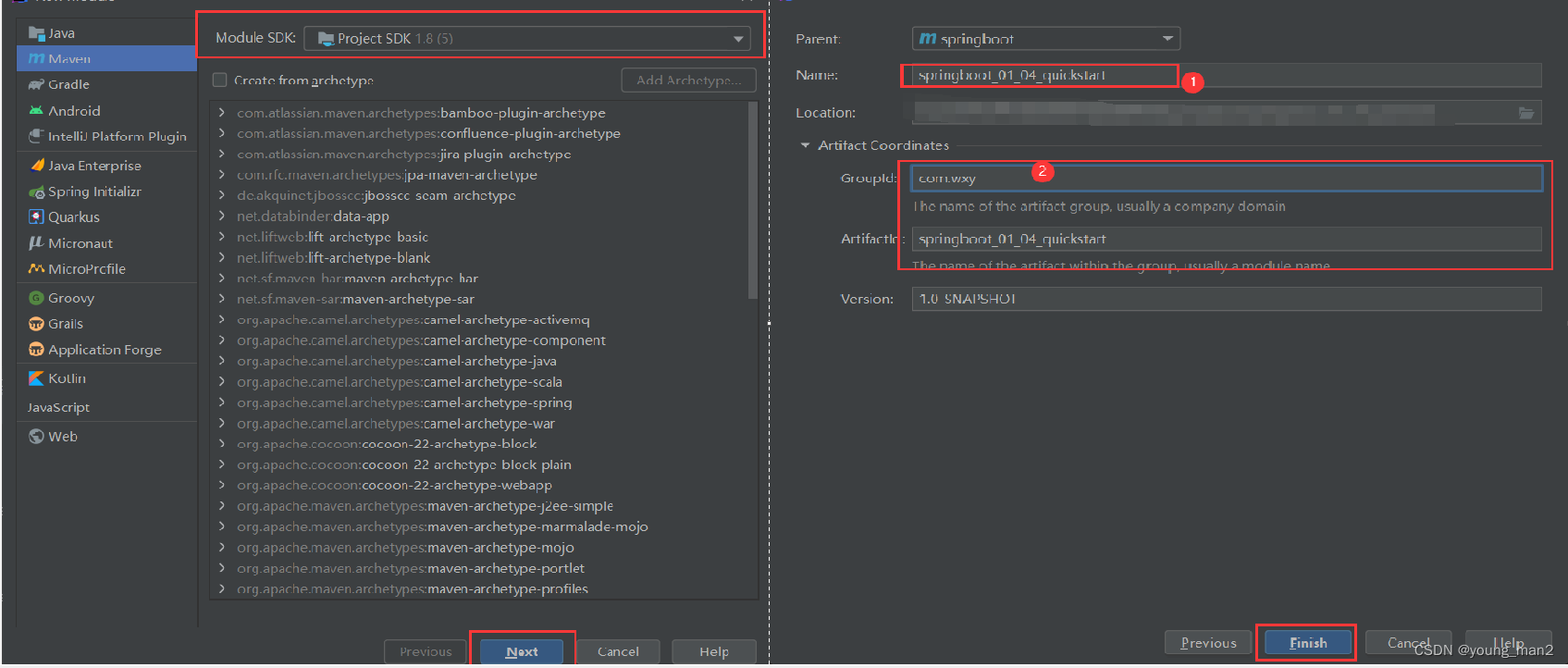Select the Web globe icon
The height and width of the screenshot is (668, 1568).
point(36,437)
